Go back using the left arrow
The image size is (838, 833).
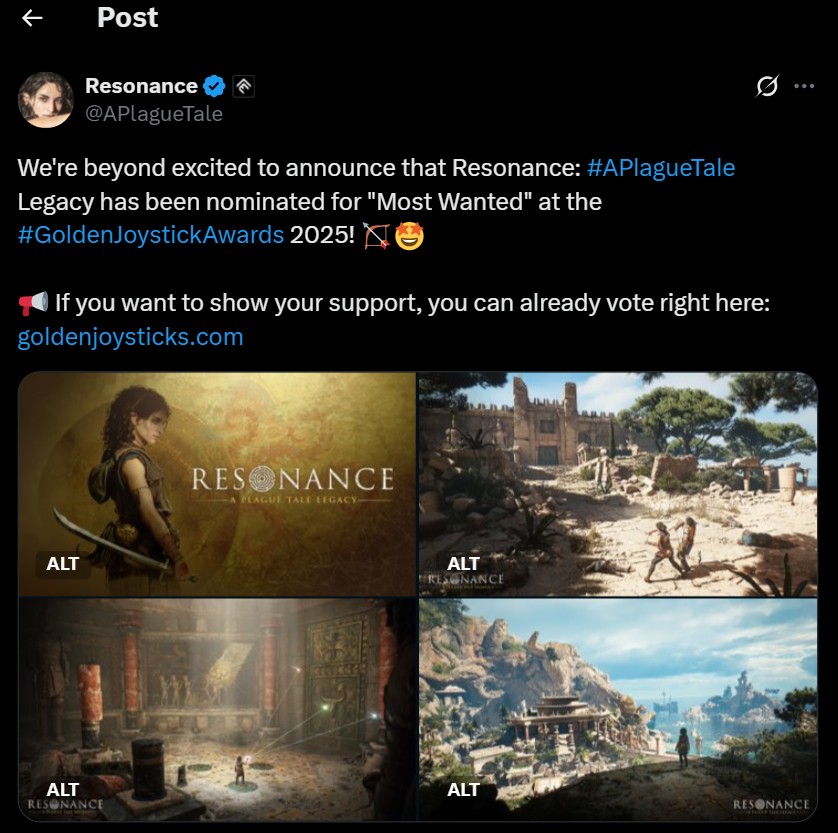click(32, 18)
